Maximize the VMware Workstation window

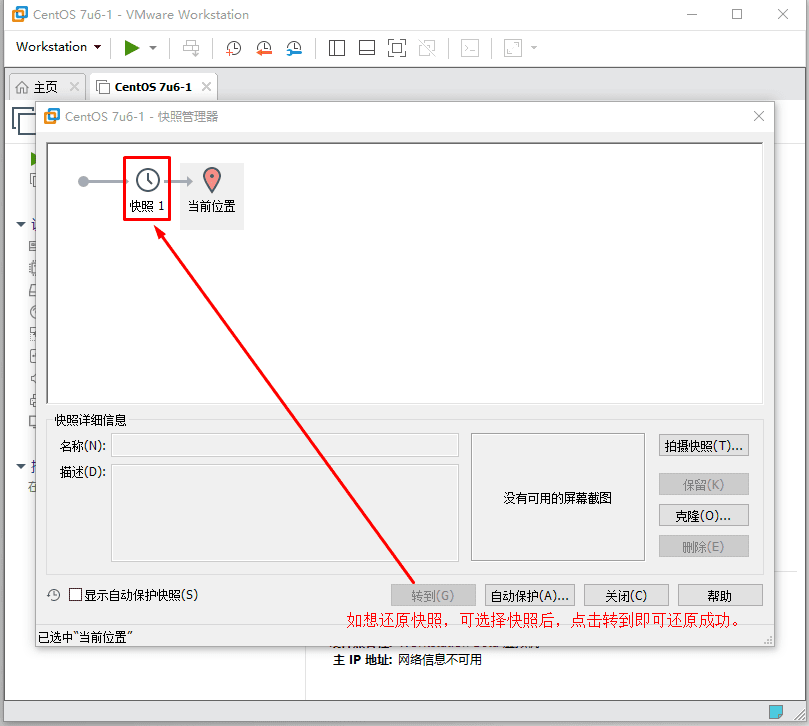pyautogui.click(x=737, y=14)
